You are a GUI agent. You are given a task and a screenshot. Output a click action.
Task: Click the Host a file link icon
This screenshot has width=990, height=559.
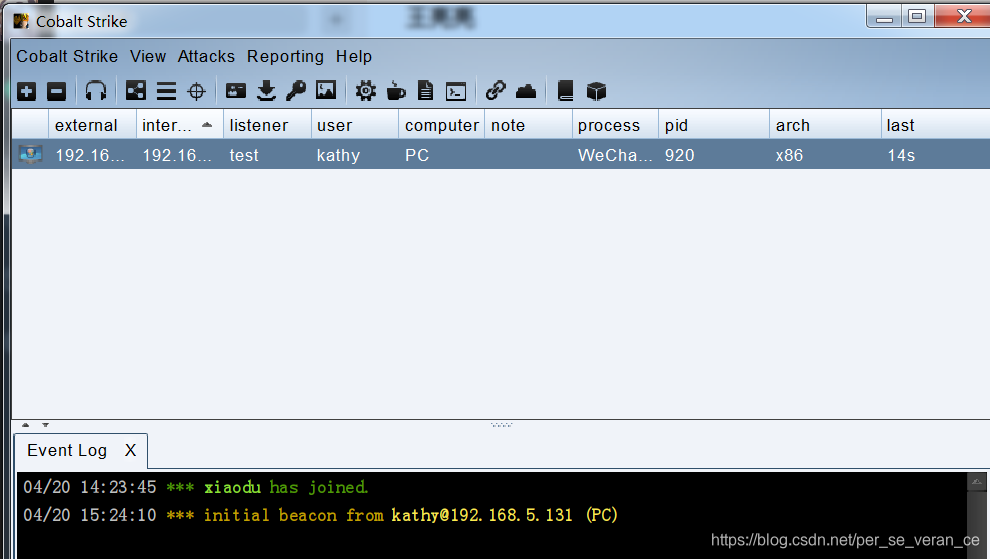496,91
